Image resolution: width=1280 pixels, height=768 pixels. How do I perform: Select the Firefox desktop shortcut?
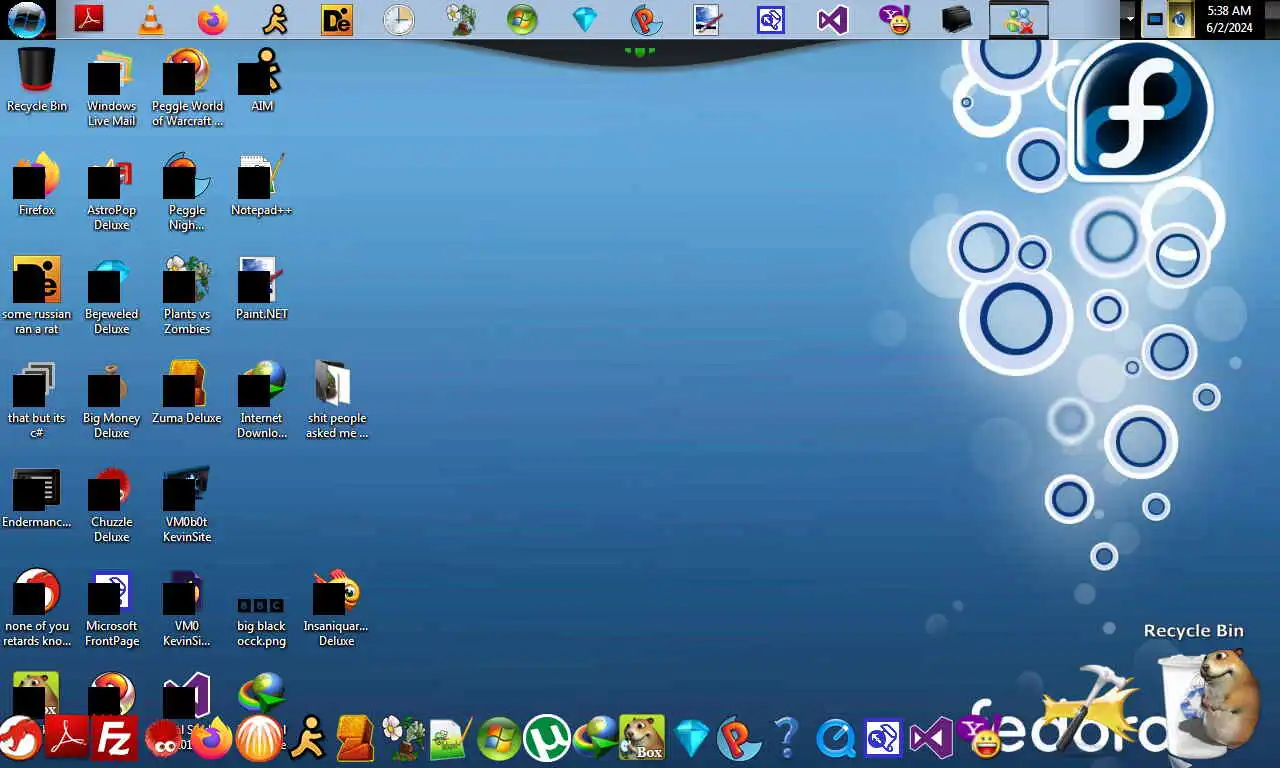click(x=37, y=184)
